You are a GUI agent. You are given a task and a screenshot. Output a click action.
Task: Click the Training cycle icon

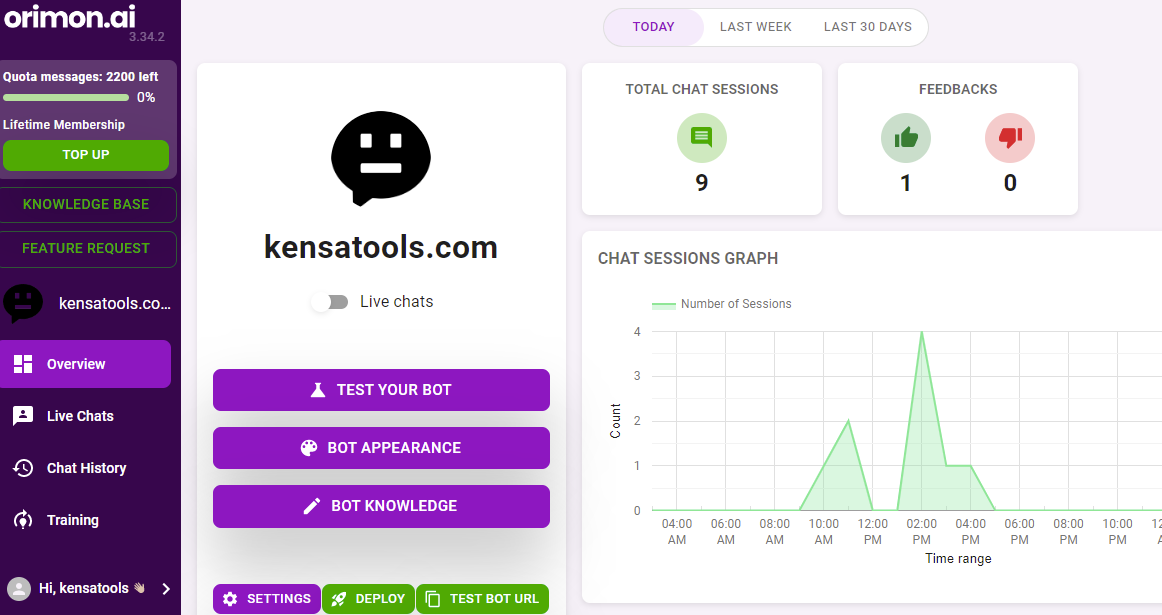pos(23,519)
